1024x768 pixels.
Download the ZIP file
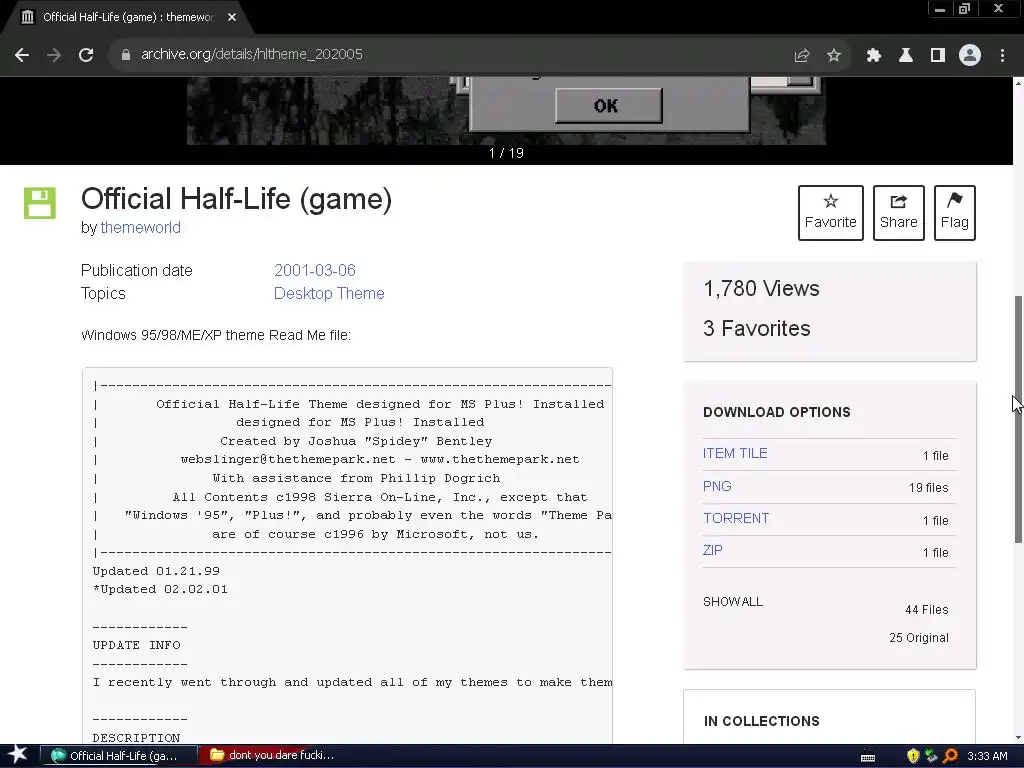[712, 550]
